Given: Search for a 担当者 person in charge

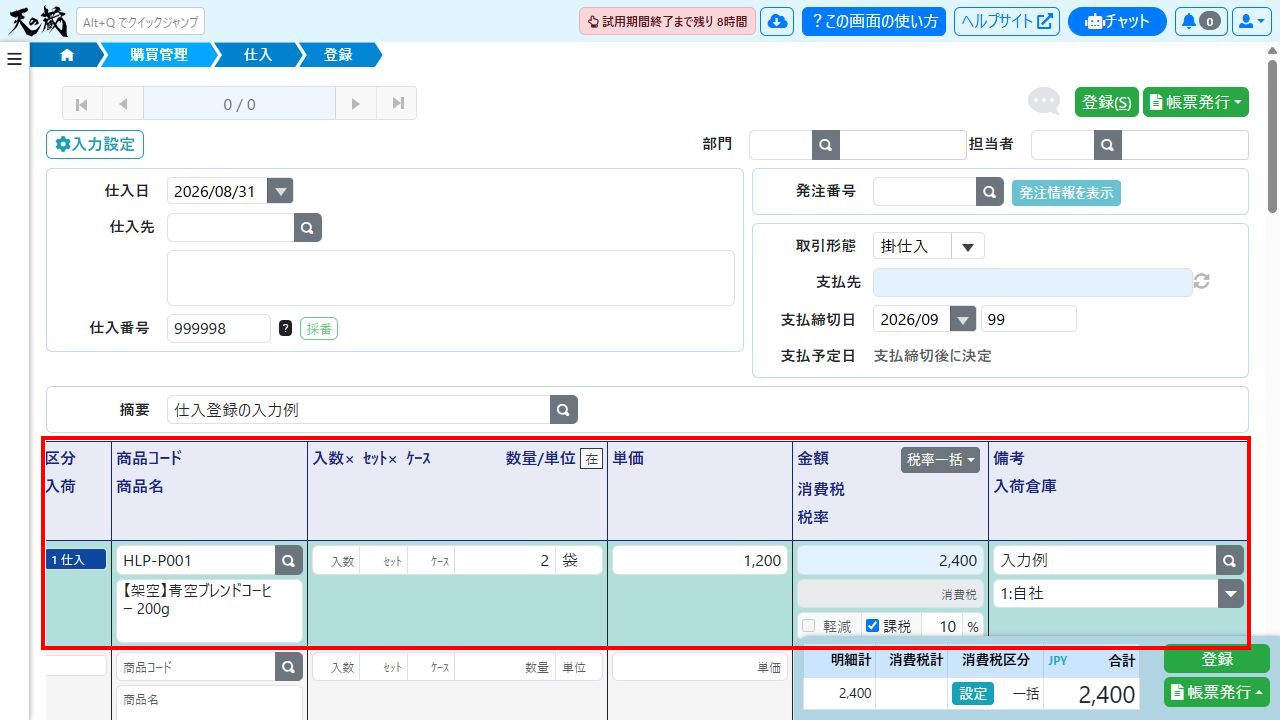Looking at the screenshot, I should [1107, 145].
